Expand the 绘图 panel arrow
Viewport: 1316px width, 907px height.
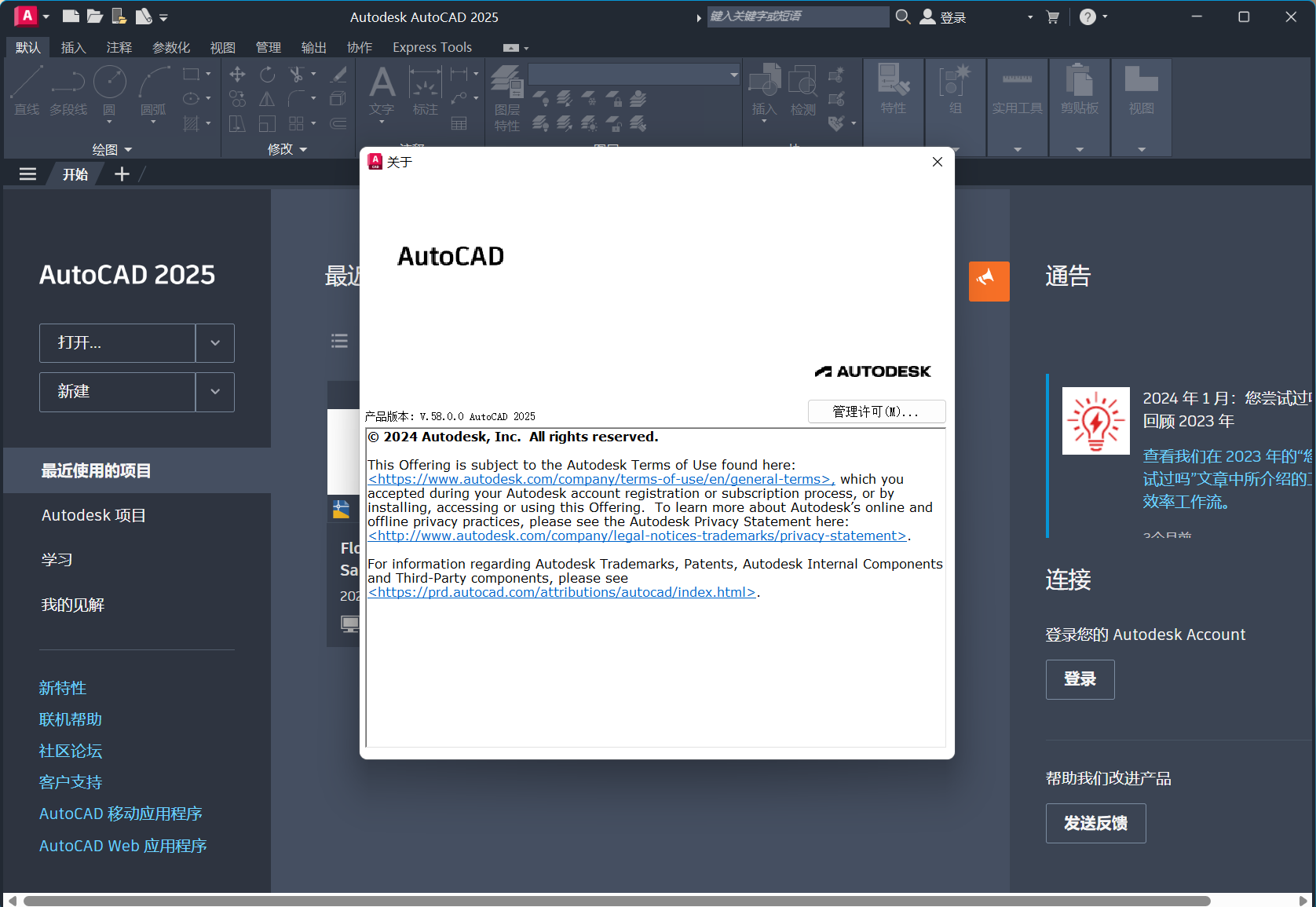pos(128,149)
